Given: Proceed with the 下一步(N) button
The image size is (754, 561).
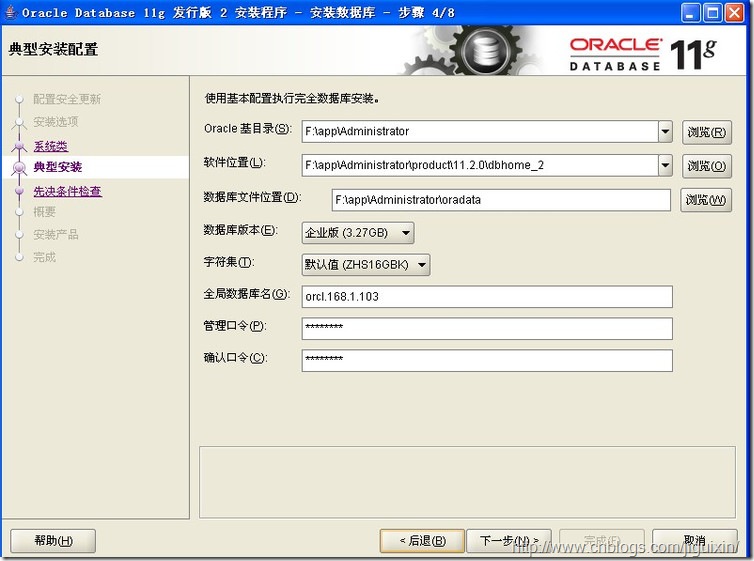Looking at the screenshot, I should point(509,541).
